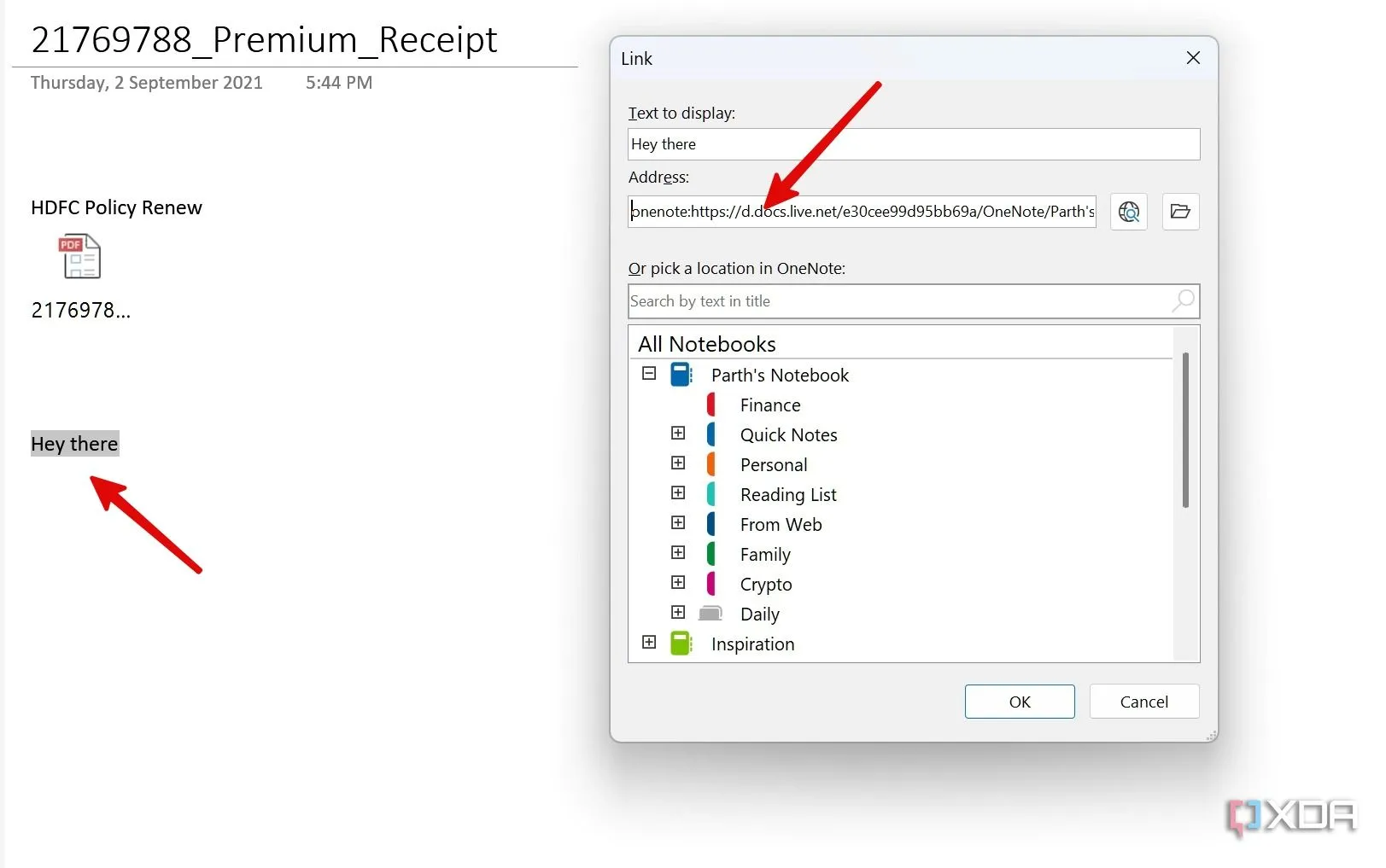
Task: Open the attached PDF file icon
Action: coord(80,257)
